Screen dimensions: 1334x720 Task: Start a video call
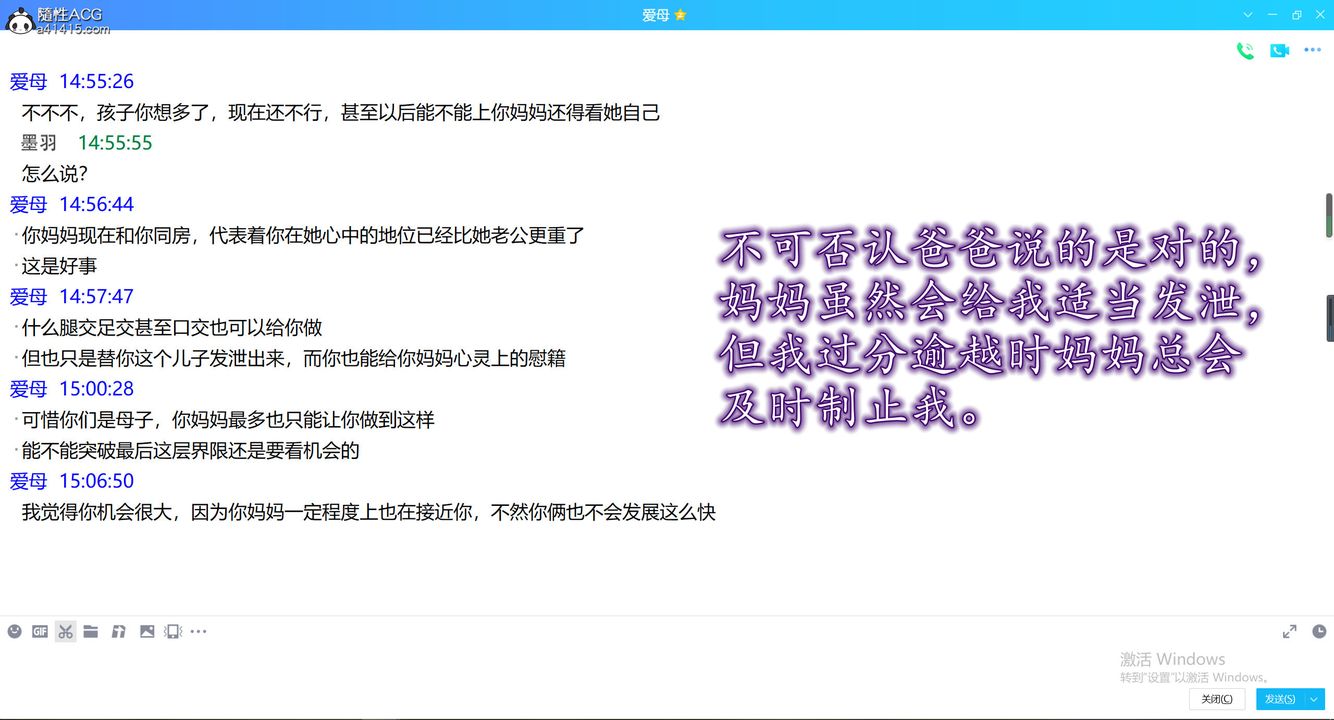1280,50
